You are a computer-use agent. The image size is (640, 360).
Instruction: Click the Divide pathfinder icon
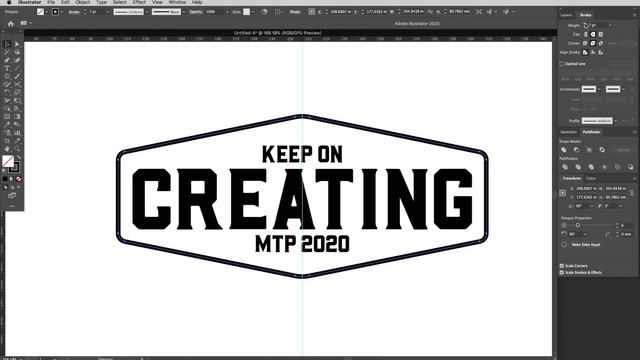(x=565, y=167)
